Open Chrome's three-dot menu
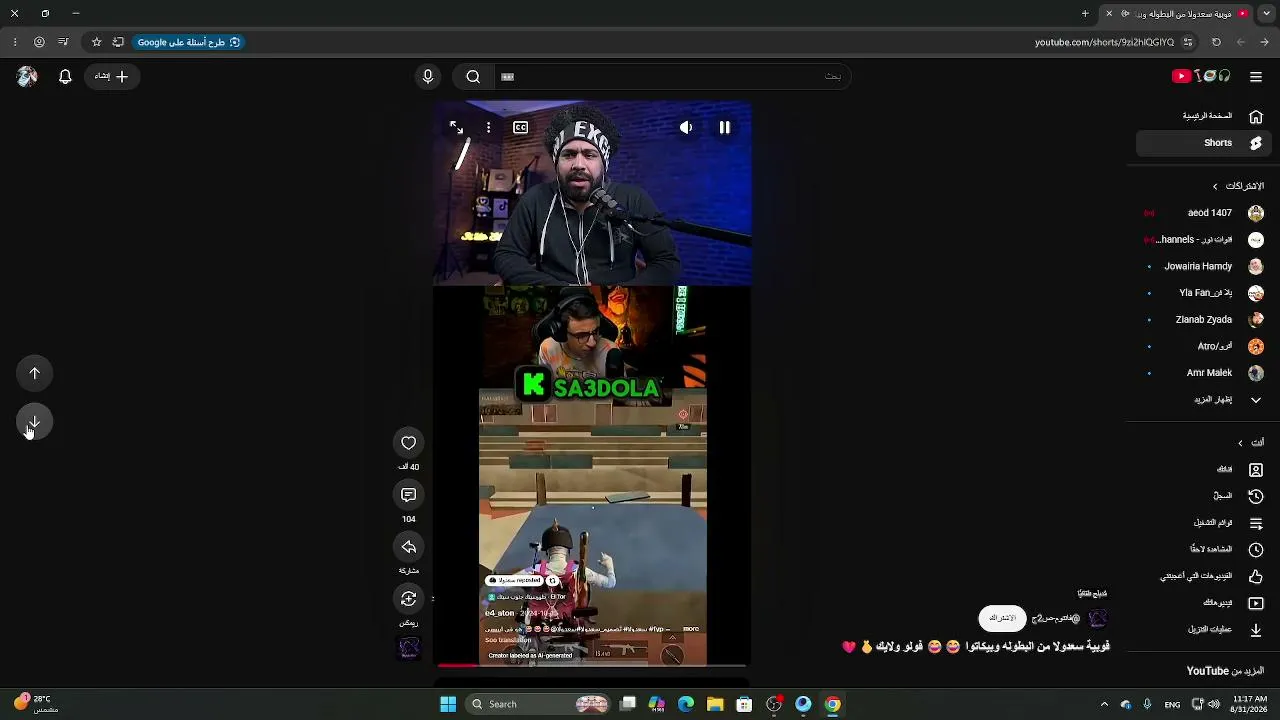The height and width of the screenshot is (720, 1280). pyautogui.click(x=15, y=42)
